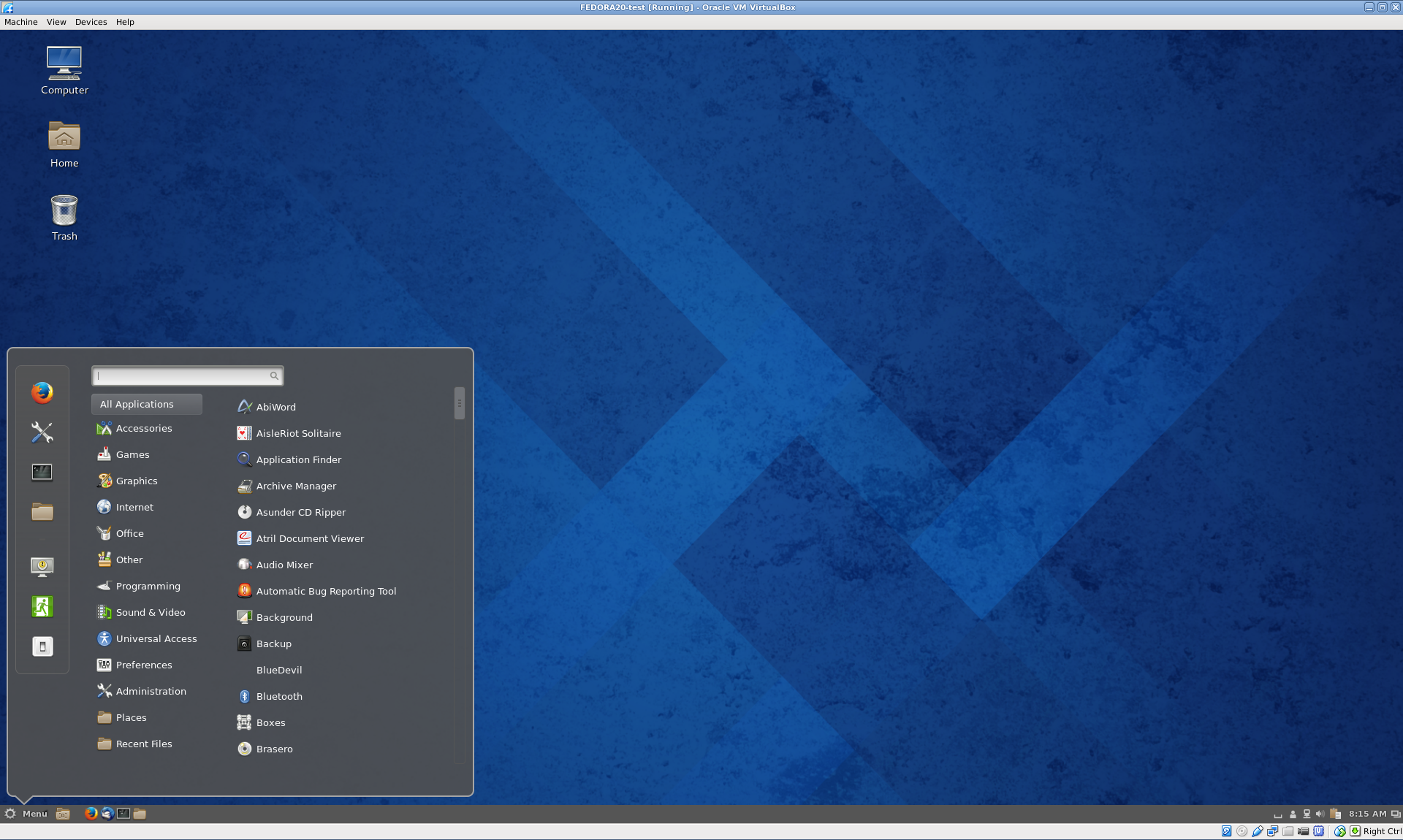Open the system settings wrench icon in favorites
Image resolution: width=1403 pixels, height=840 pixels.
coord(42,432)
